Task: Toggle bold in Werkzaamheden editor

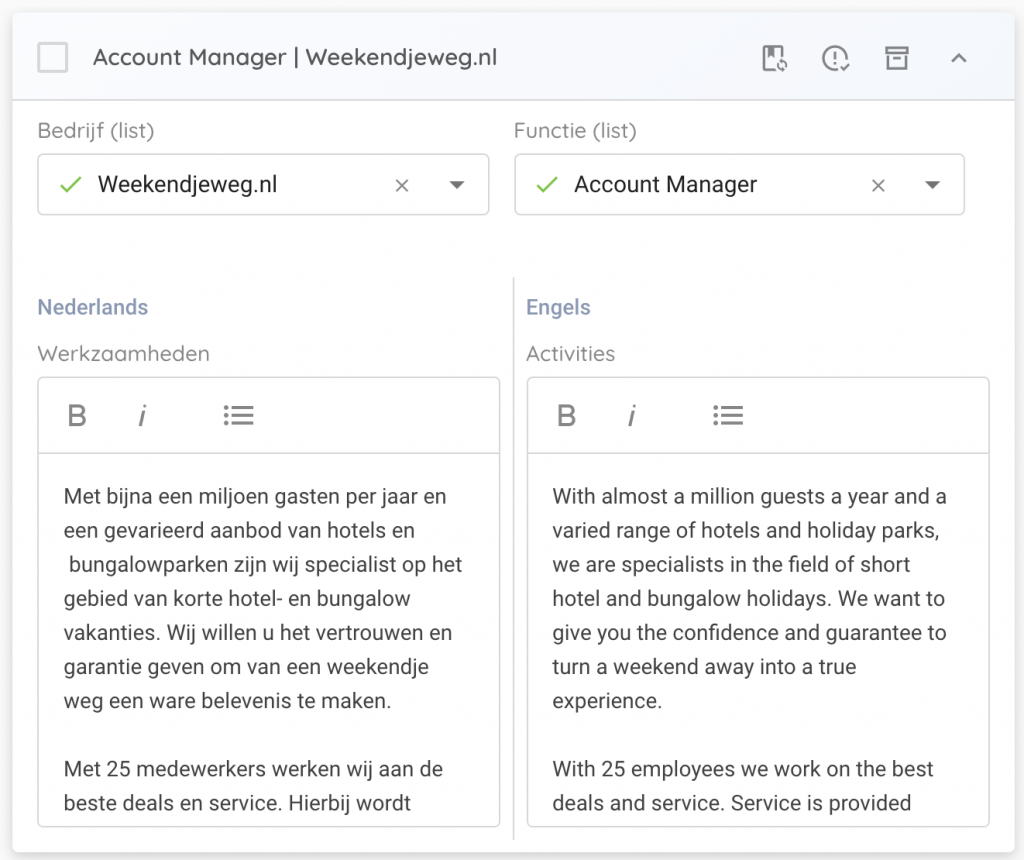Action: click(x=77, y=415)
